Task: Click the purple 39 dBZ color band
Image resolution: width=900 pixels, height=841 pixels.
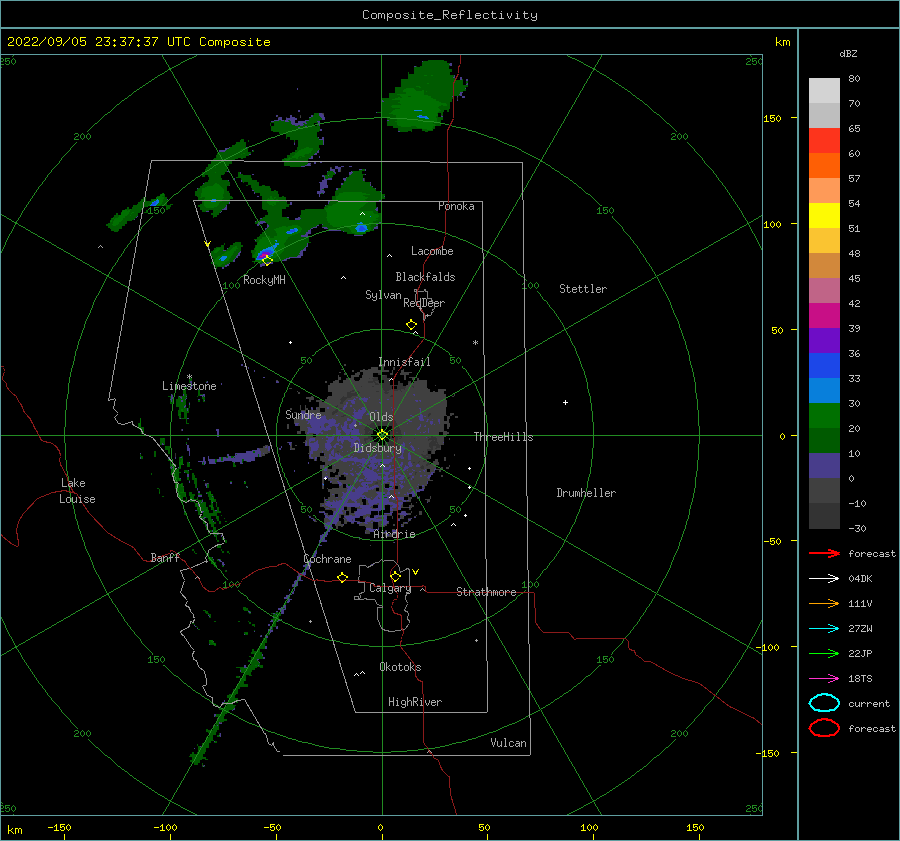Action: (824, 340)
